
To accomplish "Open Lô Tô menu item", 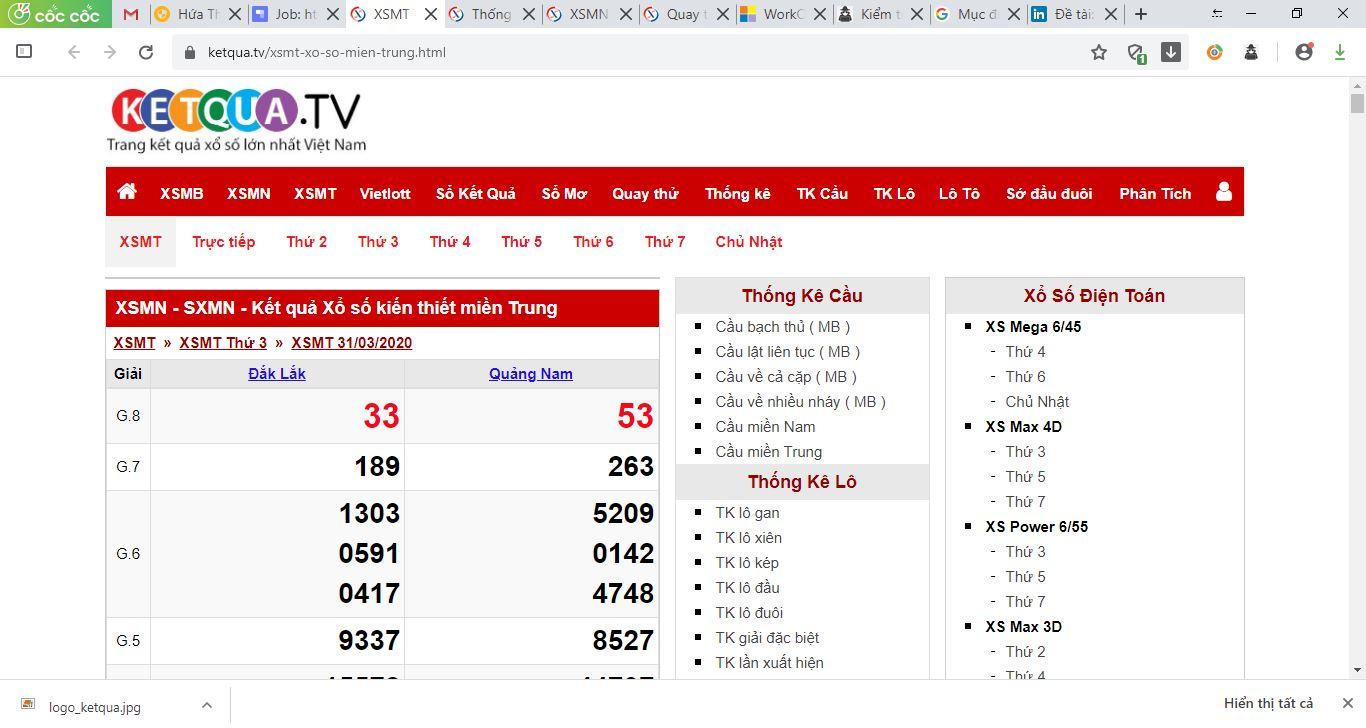I will [959, 193].
